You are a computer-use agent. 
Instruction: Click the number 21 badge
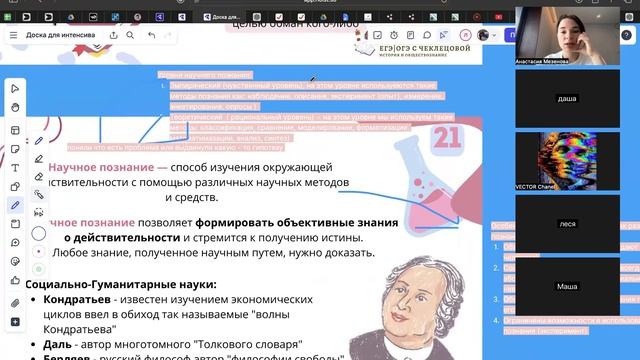(x=447, y=138)
